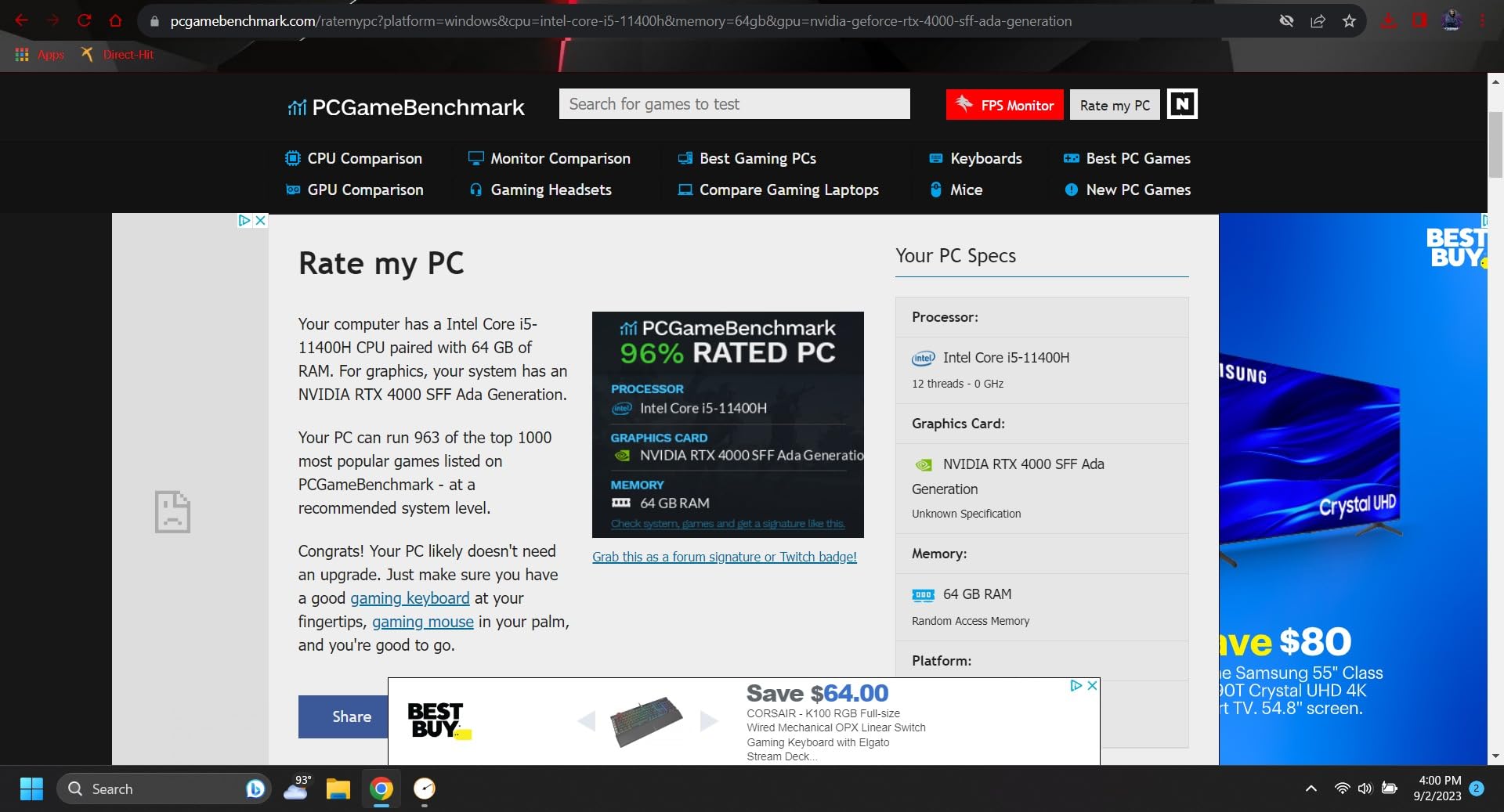Click the Bing icon in taskbar search
This screenshot has width=1504, height=812.
point(255,789)
